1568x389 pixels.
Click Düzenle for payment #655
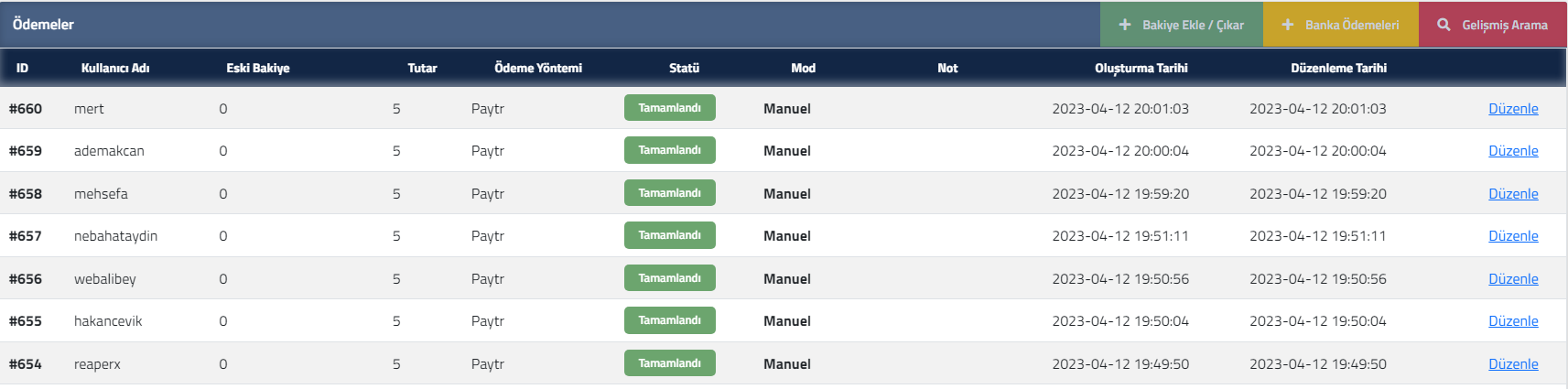tap(1513, 321)
